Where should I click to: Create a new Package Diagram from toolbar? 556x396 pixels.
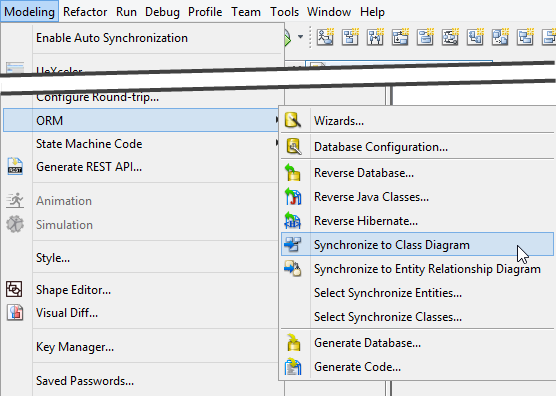[525, 36]
